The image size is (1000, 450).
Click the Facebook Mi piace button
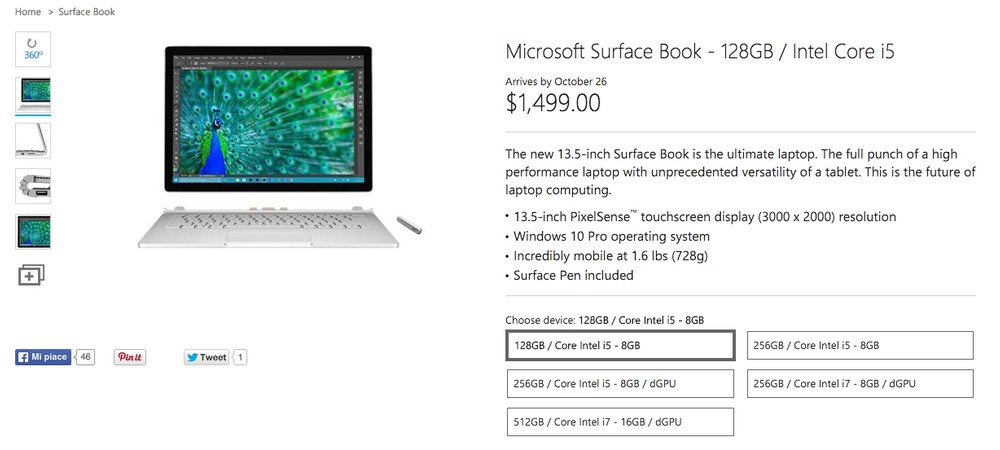(x=43, y=357)
